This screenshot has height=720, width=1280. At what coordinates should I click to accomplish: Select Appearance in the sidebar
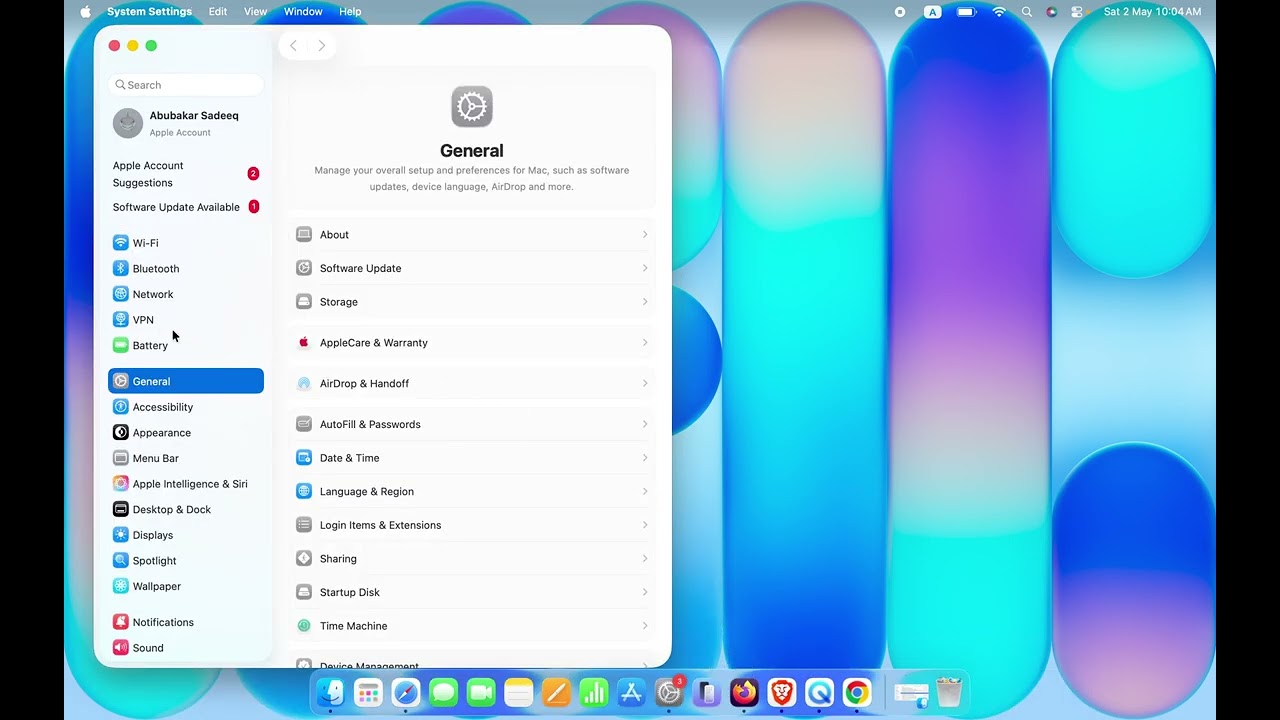tap(186, 433)
